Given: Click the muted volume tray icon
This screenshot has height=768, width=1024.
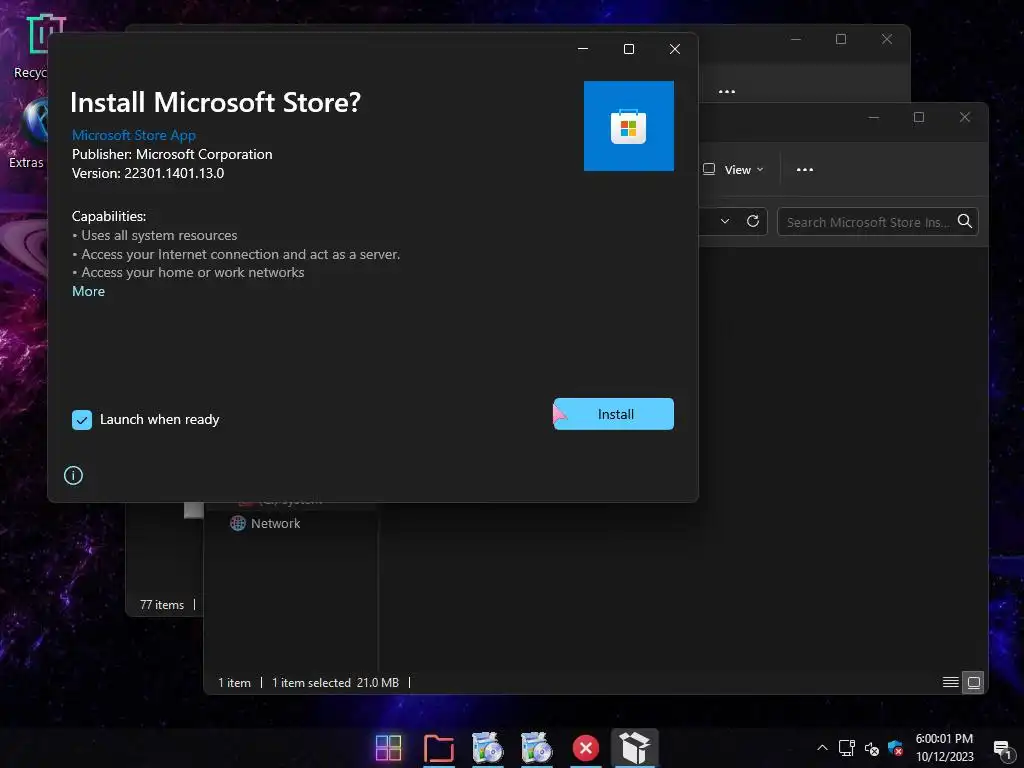Looking at the screenshot, I should click(x=871, y=748).
